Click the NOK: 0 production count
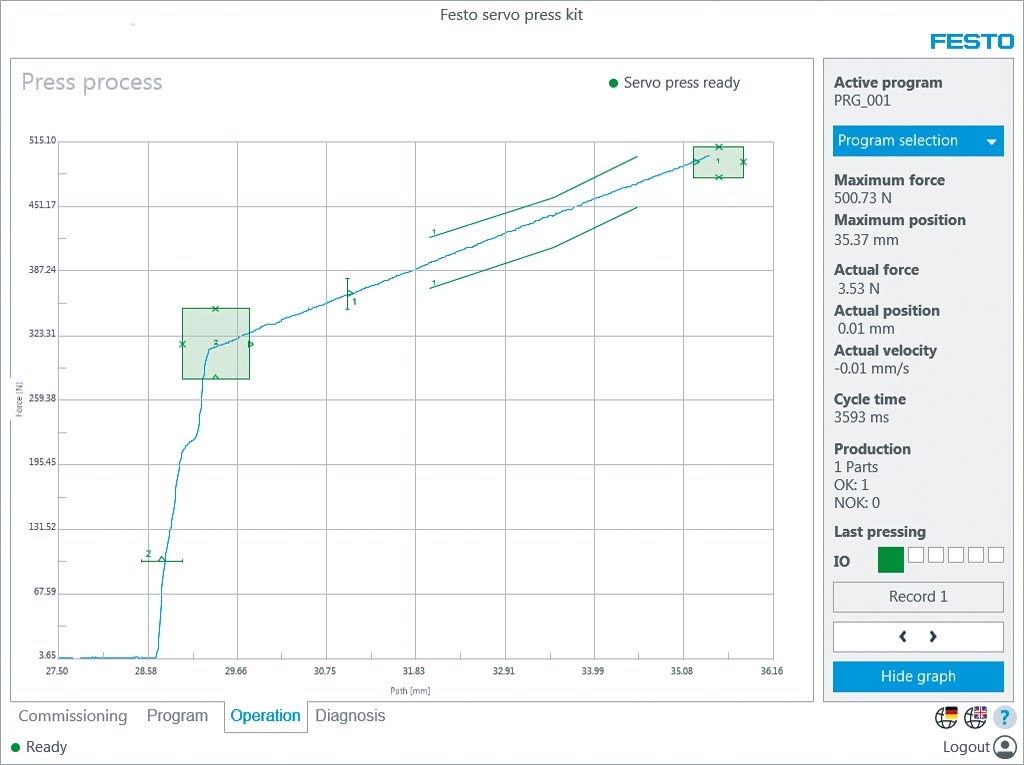1024x765 pixels. tap(856, 503)
